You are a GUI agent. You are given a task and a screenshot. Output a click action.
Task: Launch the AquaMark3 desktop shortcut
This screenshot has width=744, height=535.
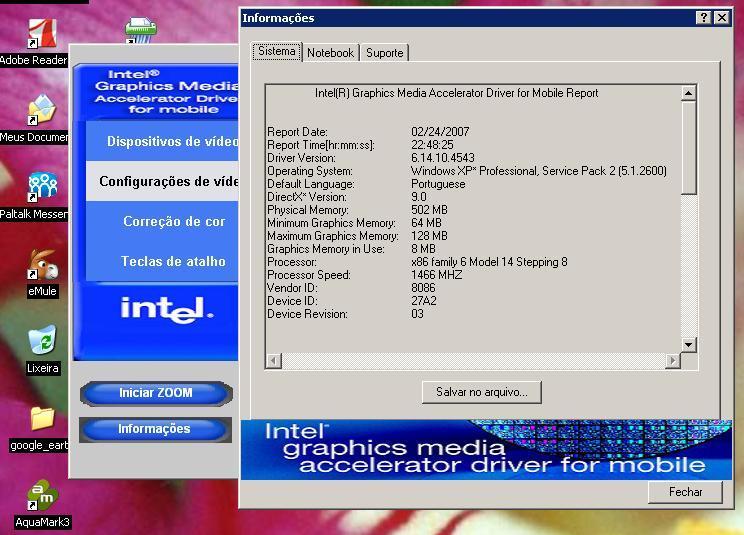tap(42, 495)
